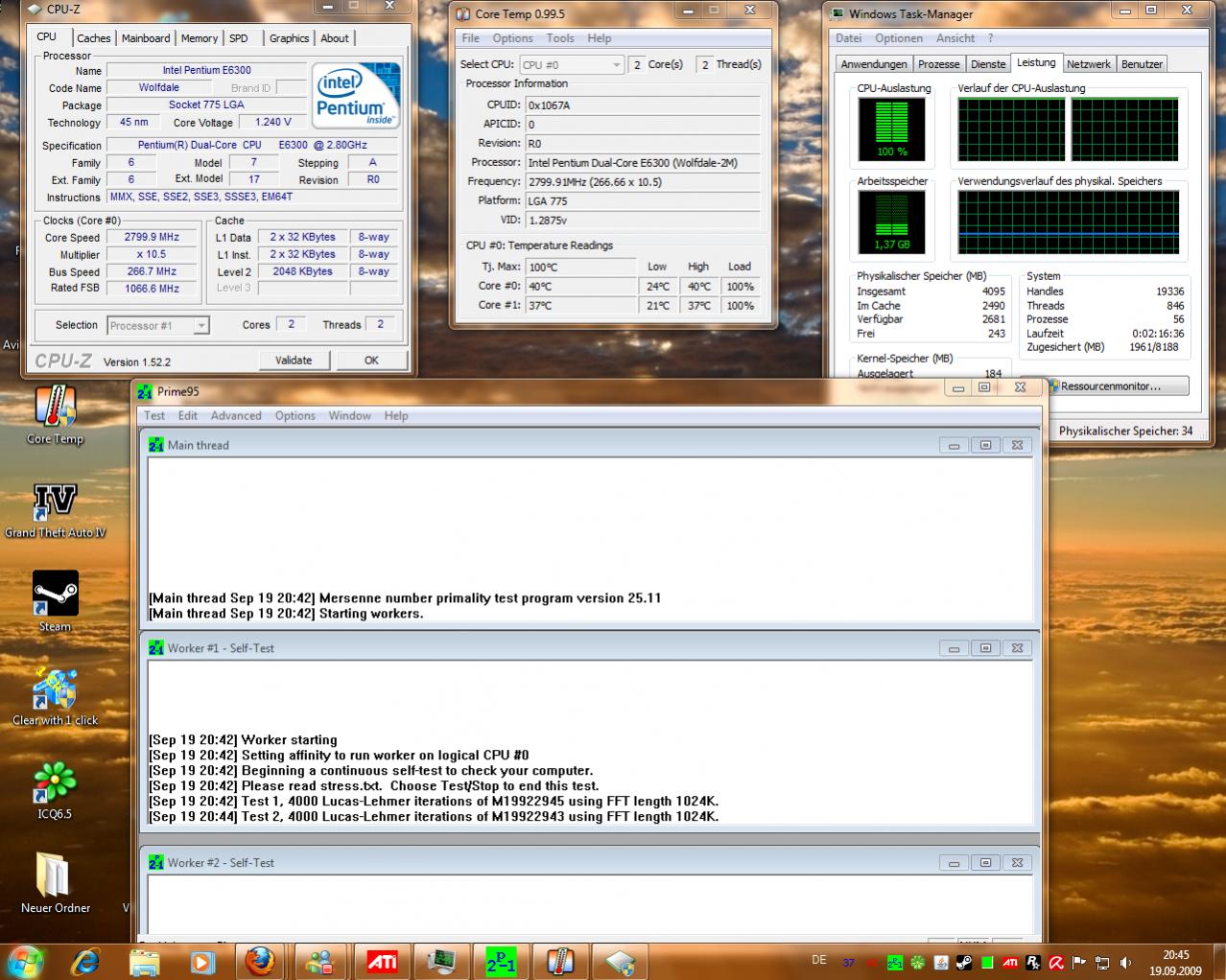Viewport: 1226px width, 980px height.
Task: Open Window menu in Prime95
Action: [349, 416]
